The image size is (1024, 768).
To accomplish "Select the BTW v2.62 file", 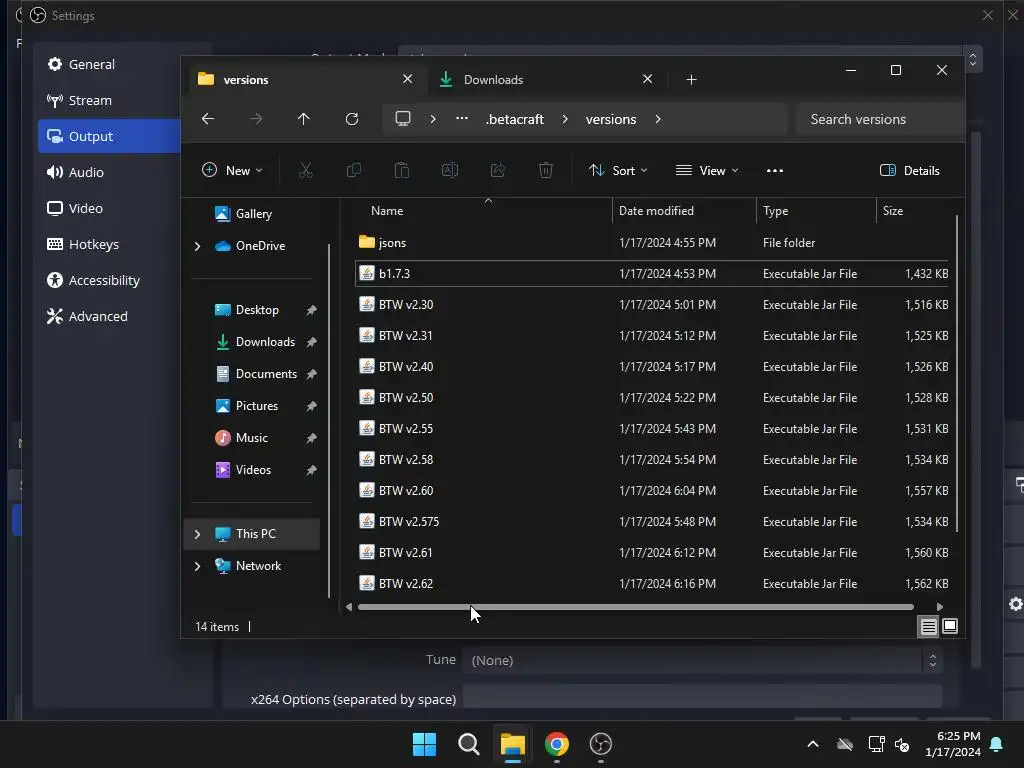I will pyautogui.click(x=653, y=584).
